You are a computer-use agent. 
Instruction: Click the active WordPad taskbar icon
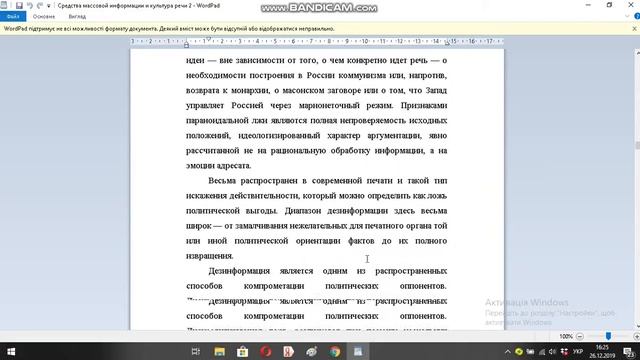[x=358, y=351]
